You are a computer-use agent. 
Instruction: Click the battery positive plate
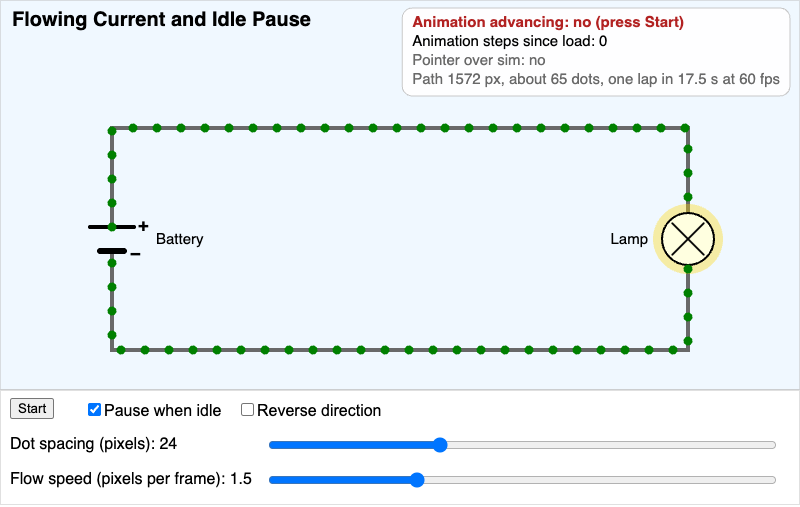coord(112,226)
